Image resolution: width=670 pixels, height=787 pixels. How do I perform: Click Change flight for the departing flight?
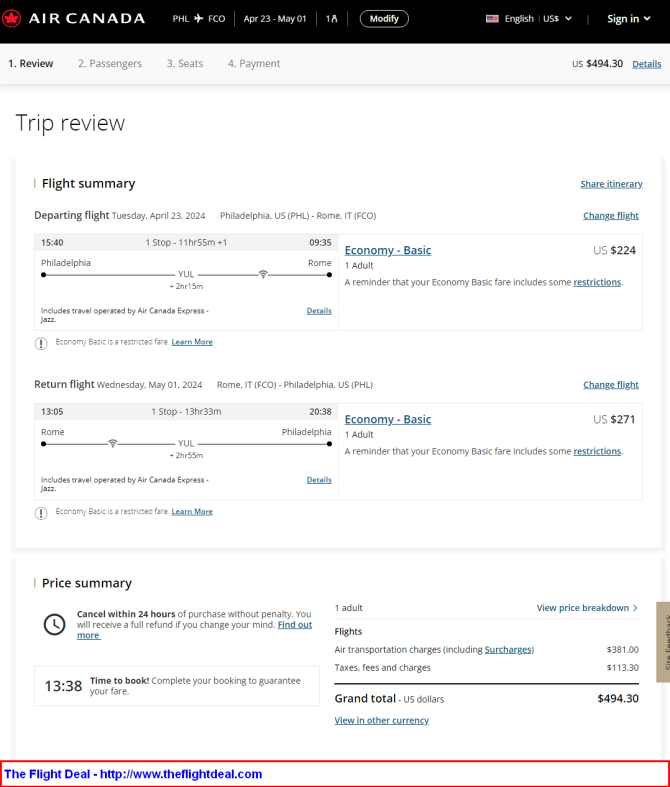pos(611,216)
